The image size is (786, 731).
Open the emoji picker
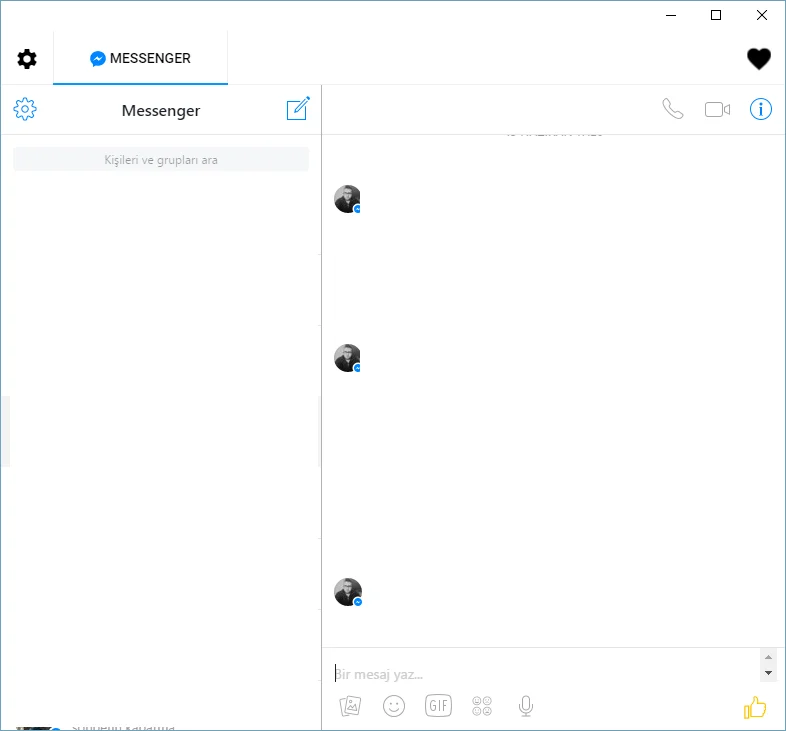pos(394,706)
